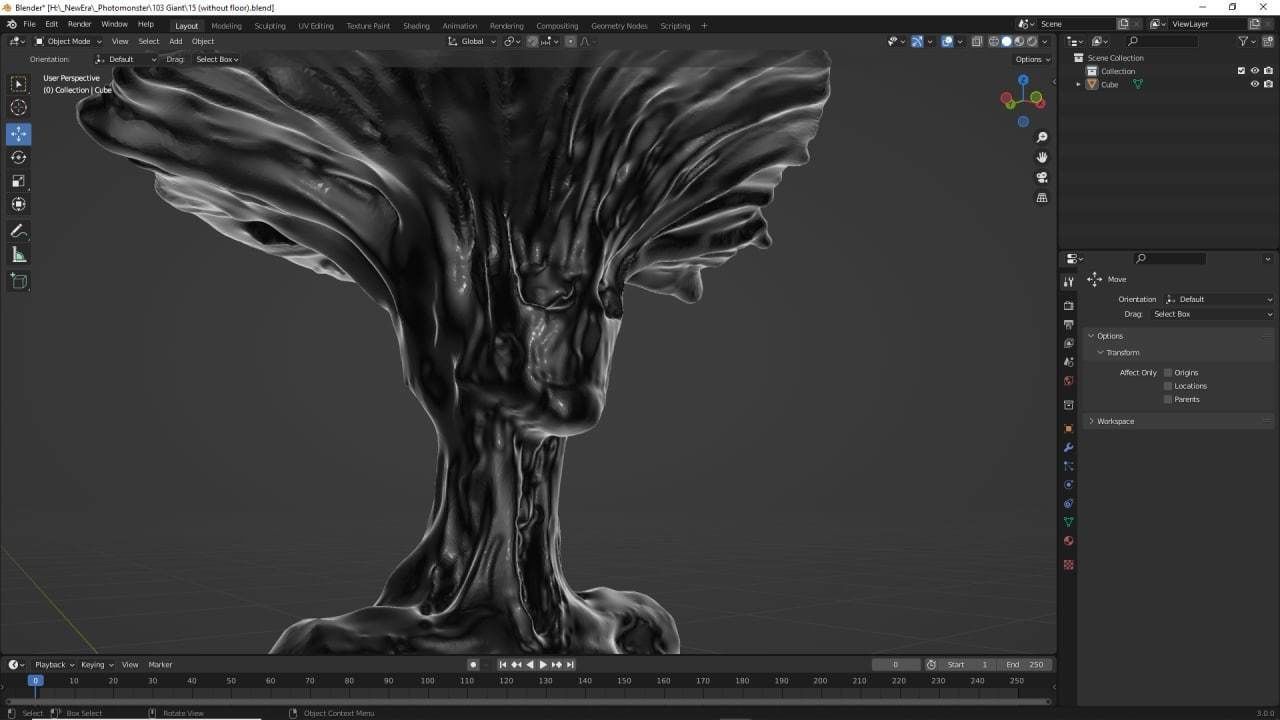
Task: Open the Object Mode dropdown
Action: 68,41
